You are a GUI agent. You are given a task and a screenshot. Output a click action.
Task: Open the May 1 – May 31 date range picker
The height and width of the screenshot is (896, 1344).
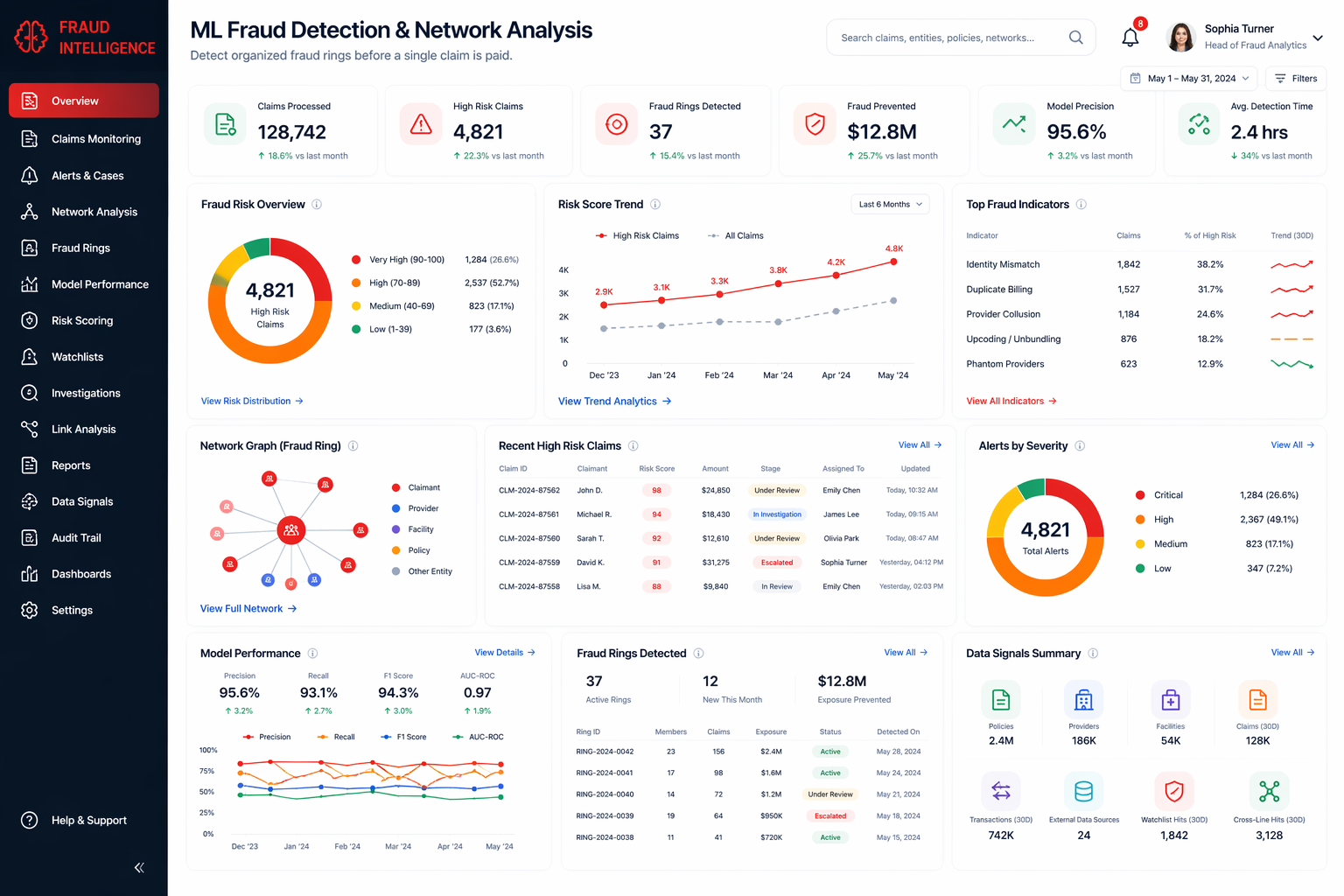pos(1188,79)
